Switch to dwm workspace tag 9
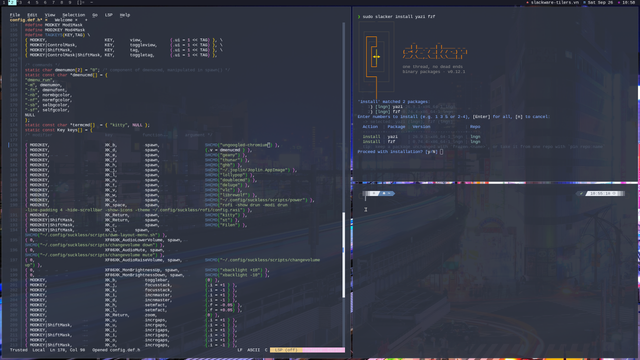The width and height of the screenshot is (640, 360). coord(70,2)
